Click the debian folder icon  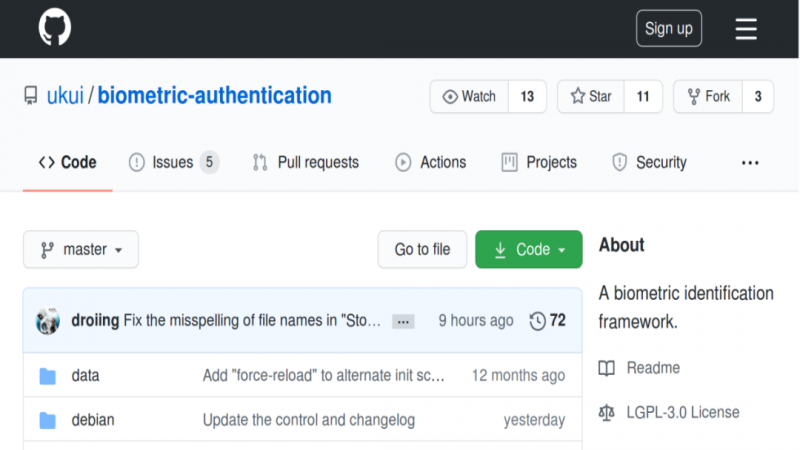click(47, 420)
